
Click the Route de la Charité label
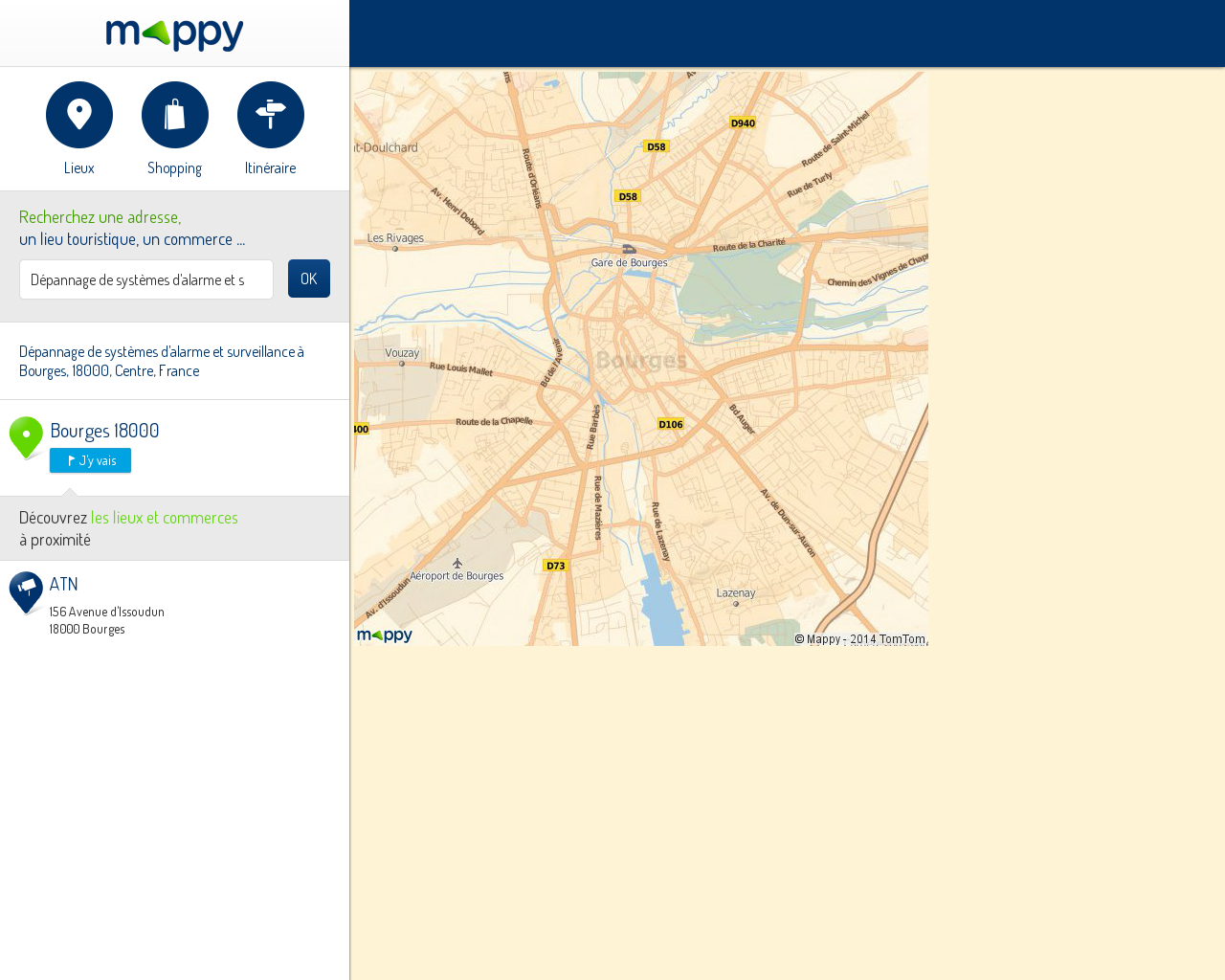pos(749,245)
